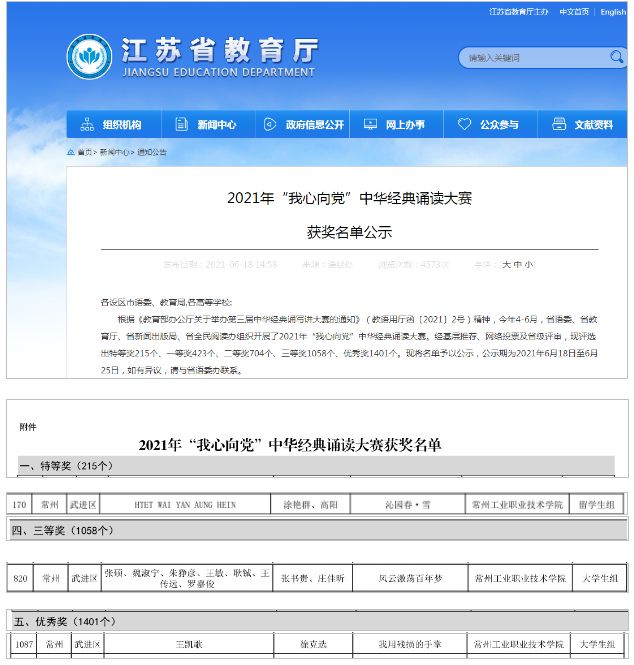
Task: Go to 中文首页 link in header
Action: tap(573, 12)
